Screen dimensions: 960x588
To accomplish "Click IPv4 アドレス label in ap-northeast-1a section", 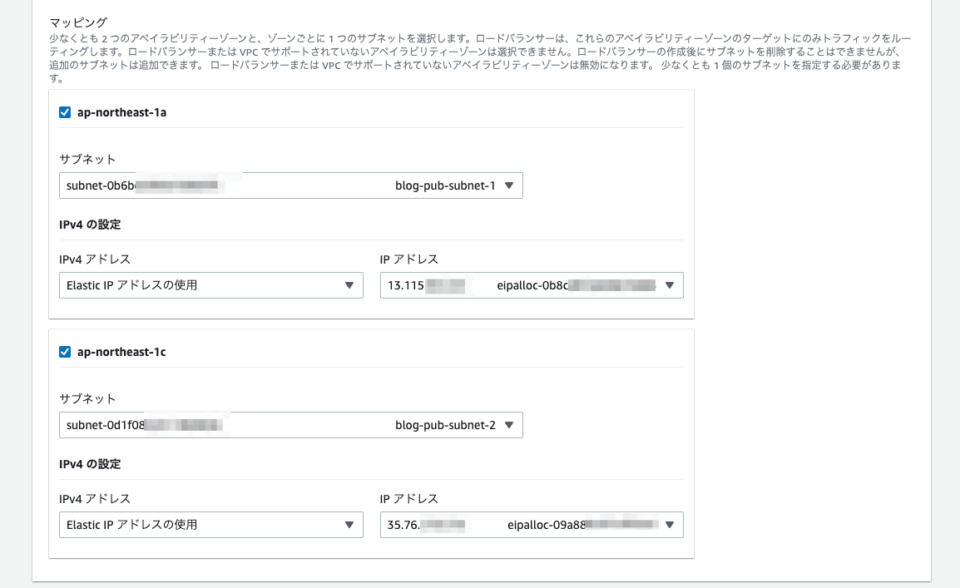I will tap(95, 260).
